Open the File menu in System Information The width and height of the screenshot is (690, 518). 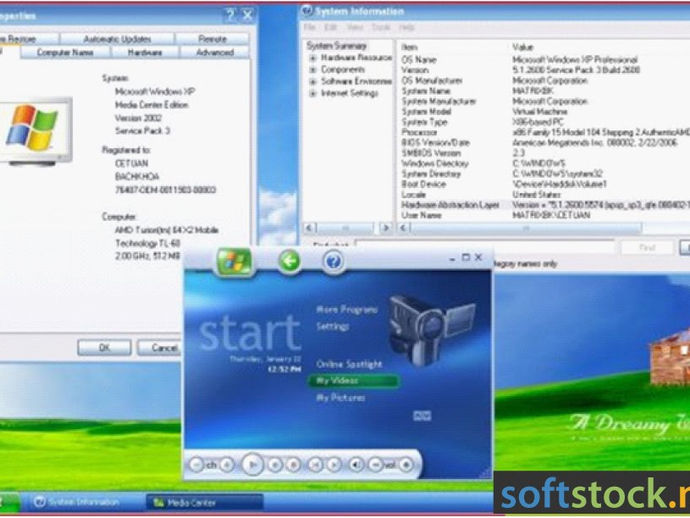pyautogui.click(x=310, y=27)
